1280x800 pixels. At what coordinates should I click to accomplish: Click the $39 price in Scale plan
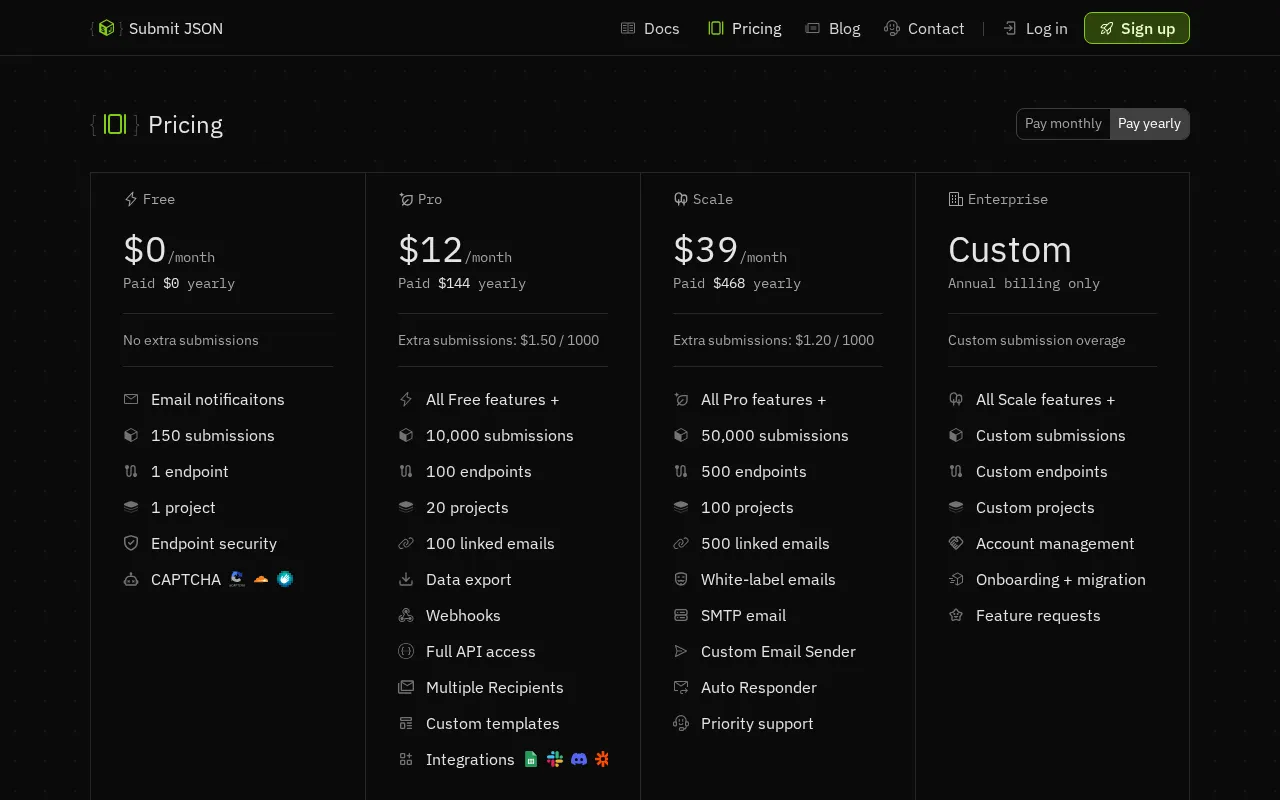coord(706,249)
